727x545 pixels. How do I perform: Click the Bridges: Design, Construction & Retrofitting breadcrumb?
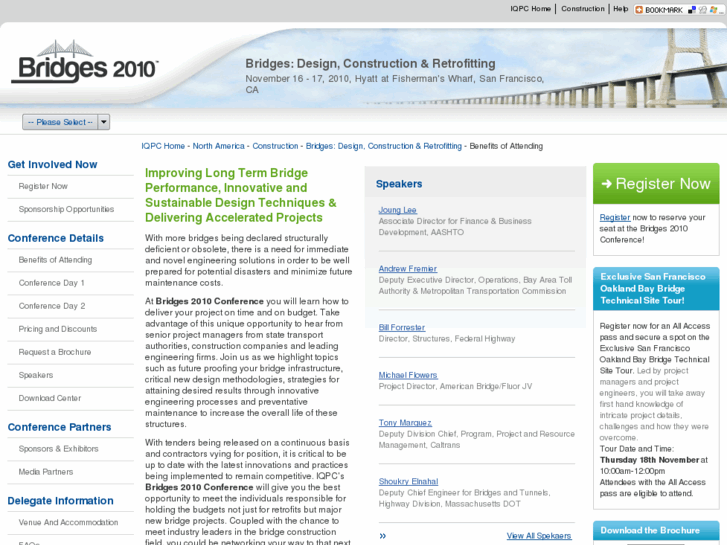(383, 146)
